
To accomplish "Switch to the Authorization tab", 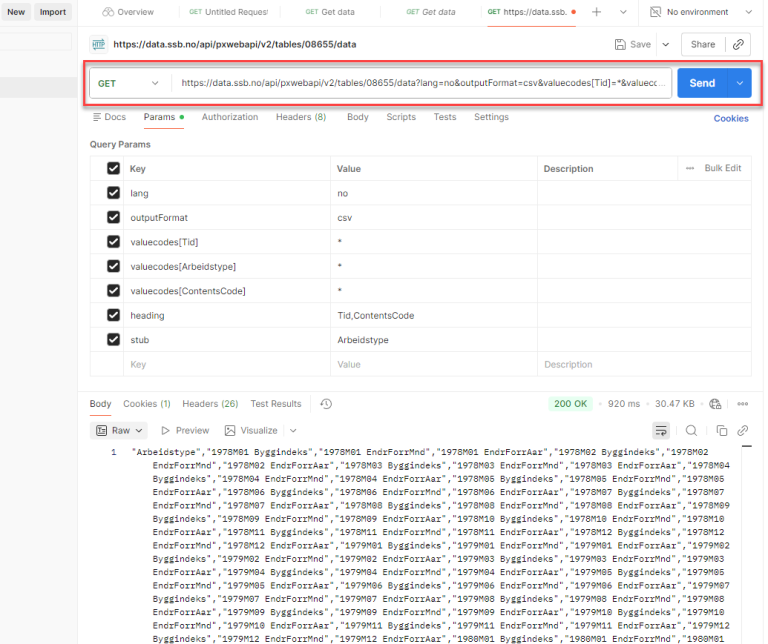I will 230,117.
